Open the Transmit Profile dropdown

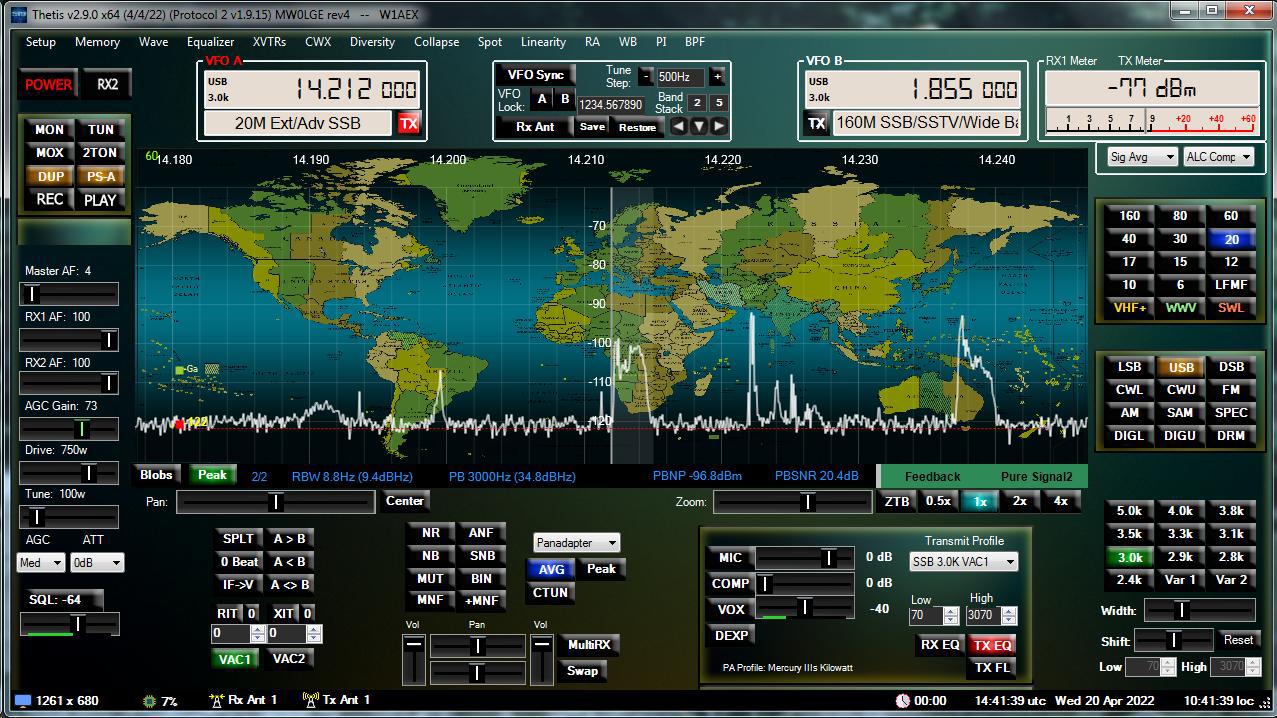pos(963,562)
